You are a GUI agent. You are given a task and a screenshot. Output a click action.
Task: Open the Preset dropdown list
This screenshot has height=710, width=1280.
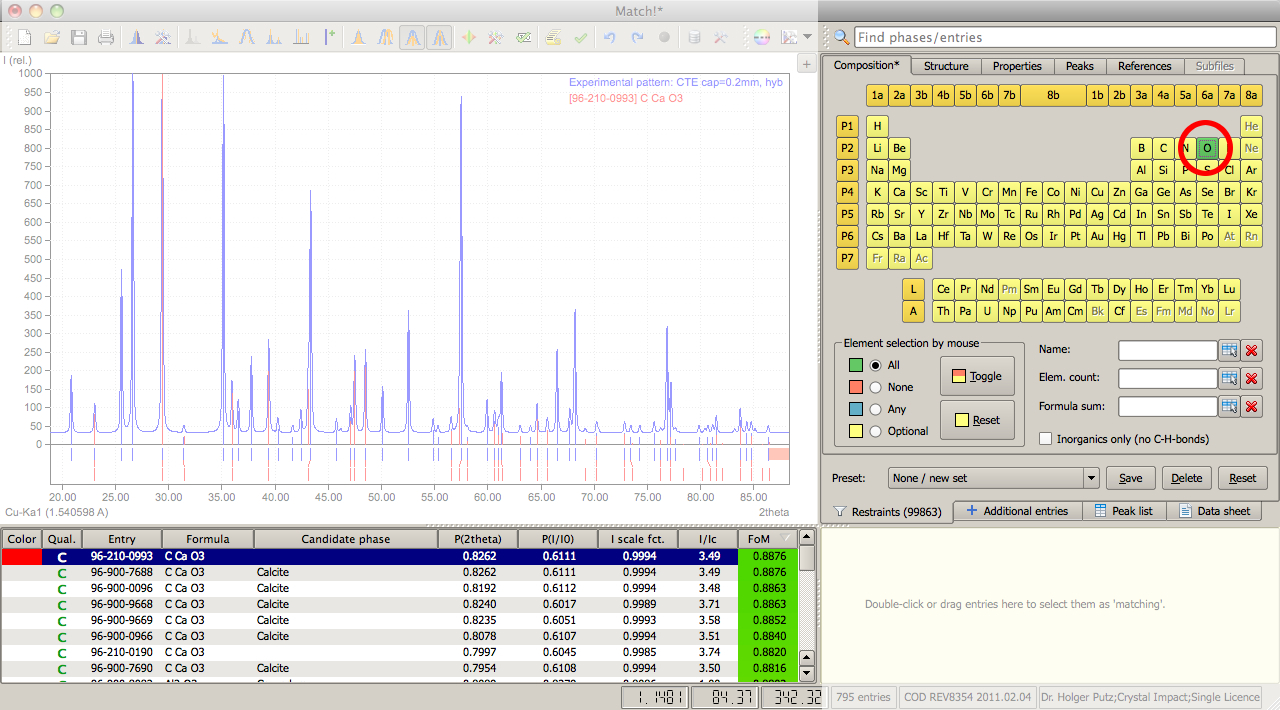coord(1090,478)
